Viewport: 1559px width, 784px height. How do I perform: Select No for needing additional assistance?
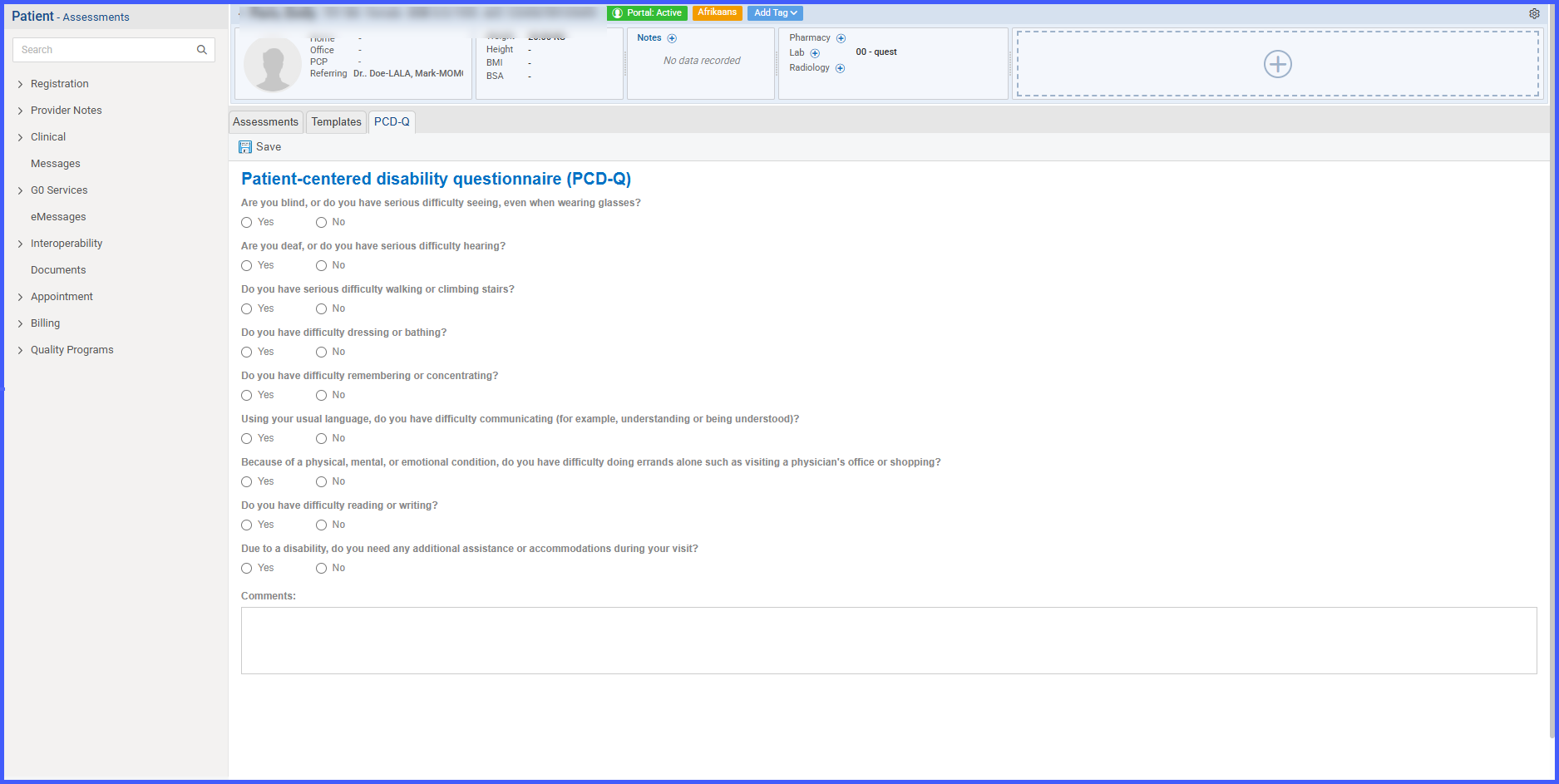click(x=321, y=569)
